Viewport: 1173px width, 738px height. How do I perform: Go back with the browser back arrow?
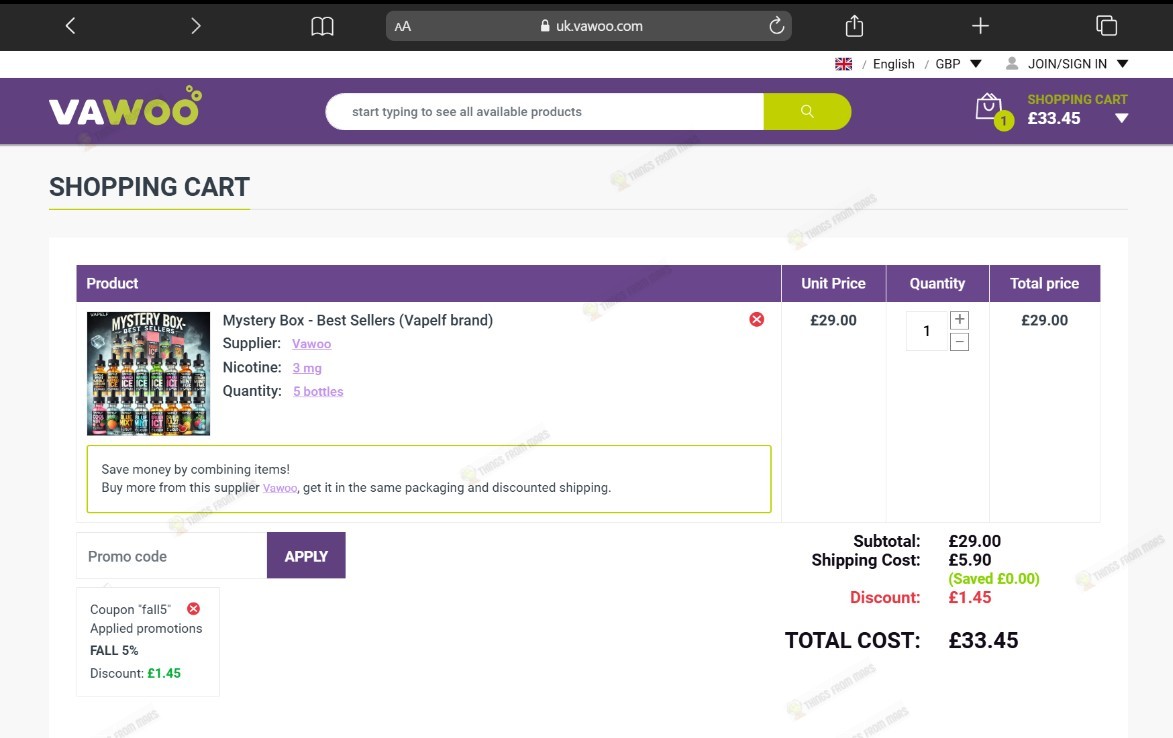coord(70,26)
